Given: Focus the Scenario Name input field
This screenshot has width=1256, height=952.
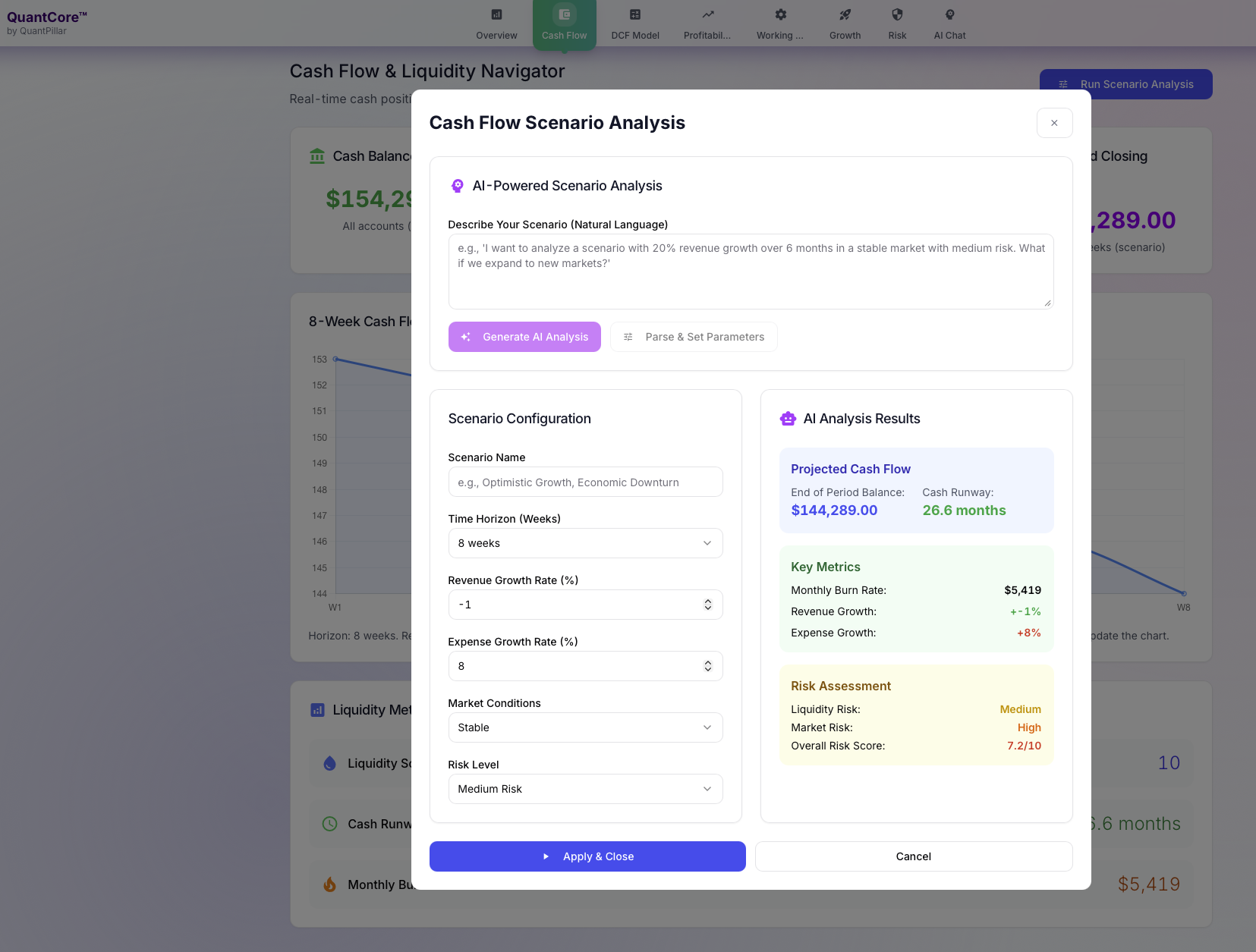Looking at the screenshot, I should (585, 482).
